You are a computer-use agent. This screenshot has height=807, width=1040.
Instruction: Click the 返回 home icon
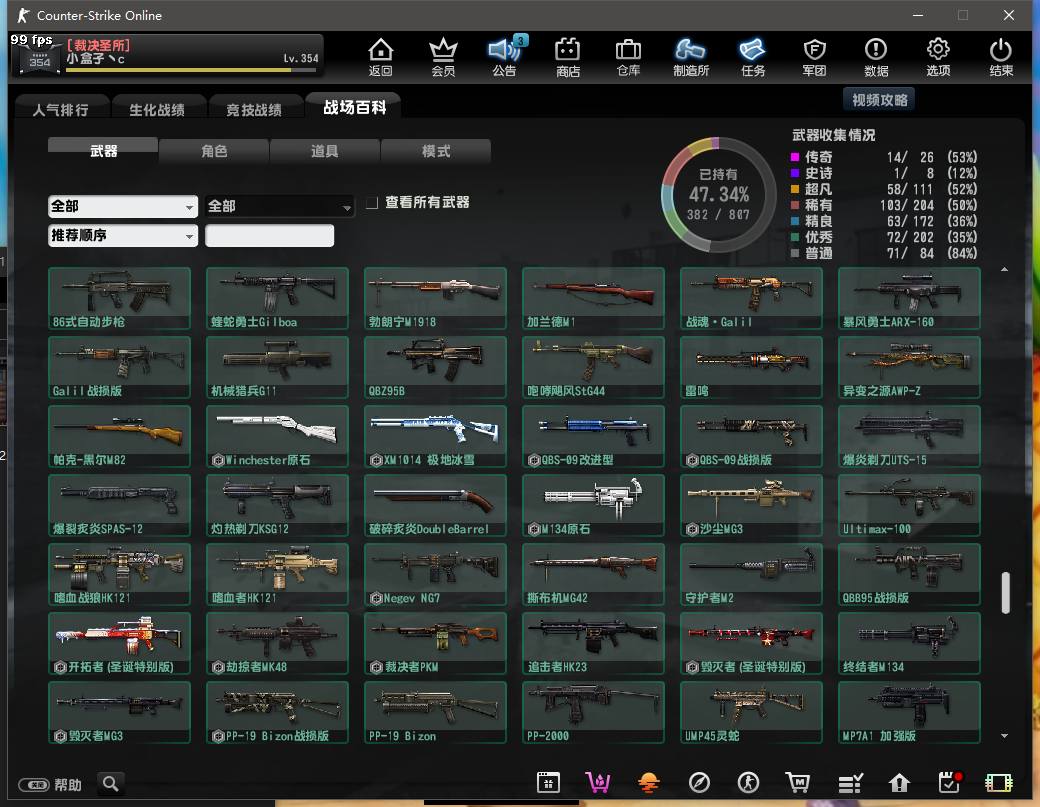(381, 57)
